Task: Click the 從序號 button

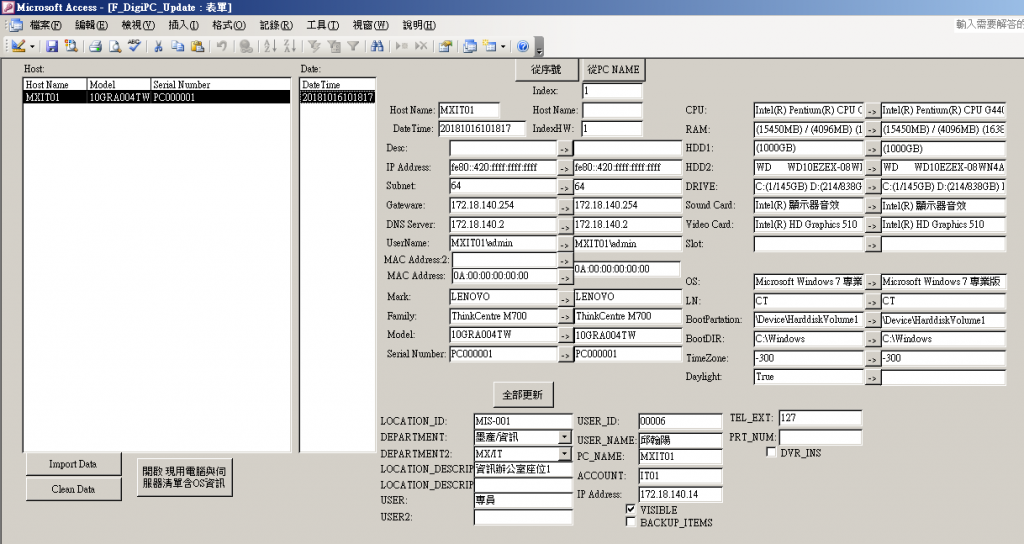Action: (546, 69)
